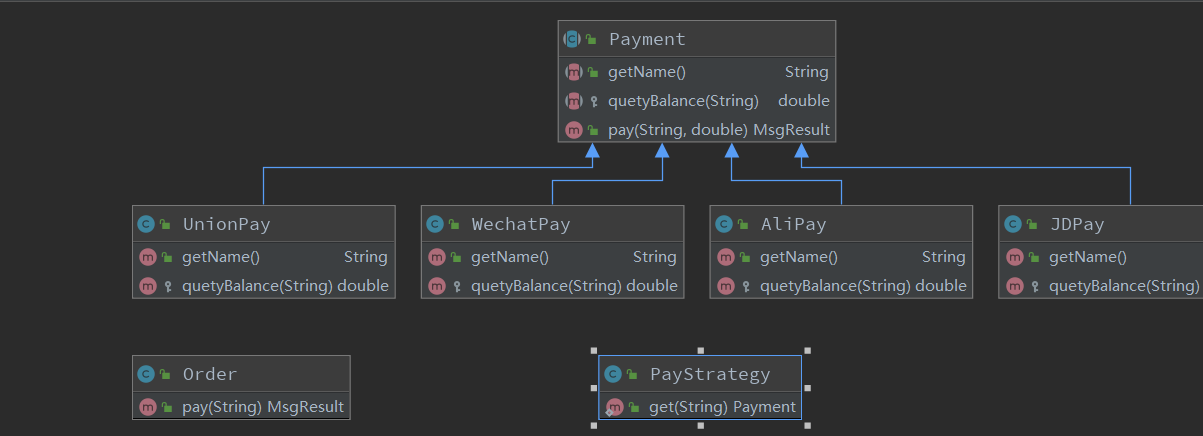Image resolution: width=1203 pixels, height=436 pixels.
Task: Select quetyBalance(String) method in UnionPay
Action: pyautogui.click(x=262, y=286)
